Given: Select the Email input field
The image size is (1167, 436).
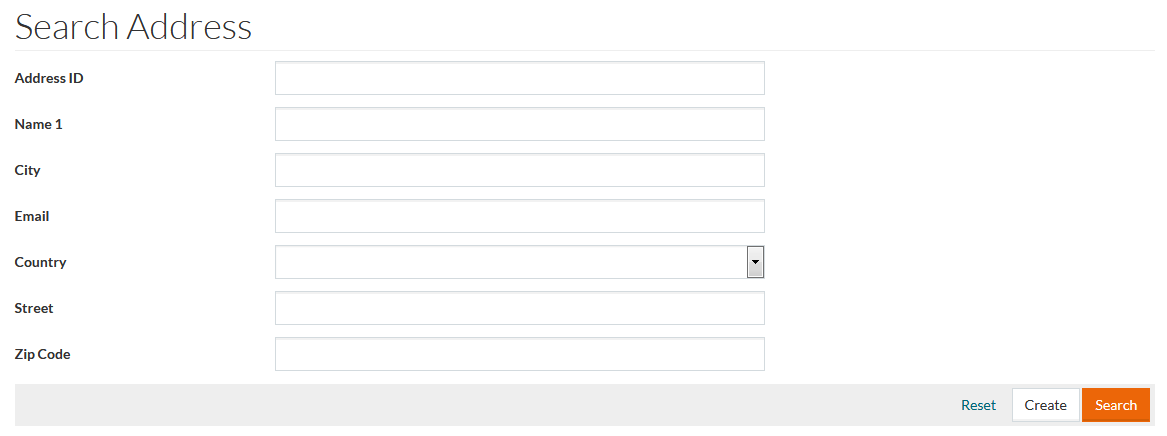Looking at the screenshot, I should tap(519, 216).
